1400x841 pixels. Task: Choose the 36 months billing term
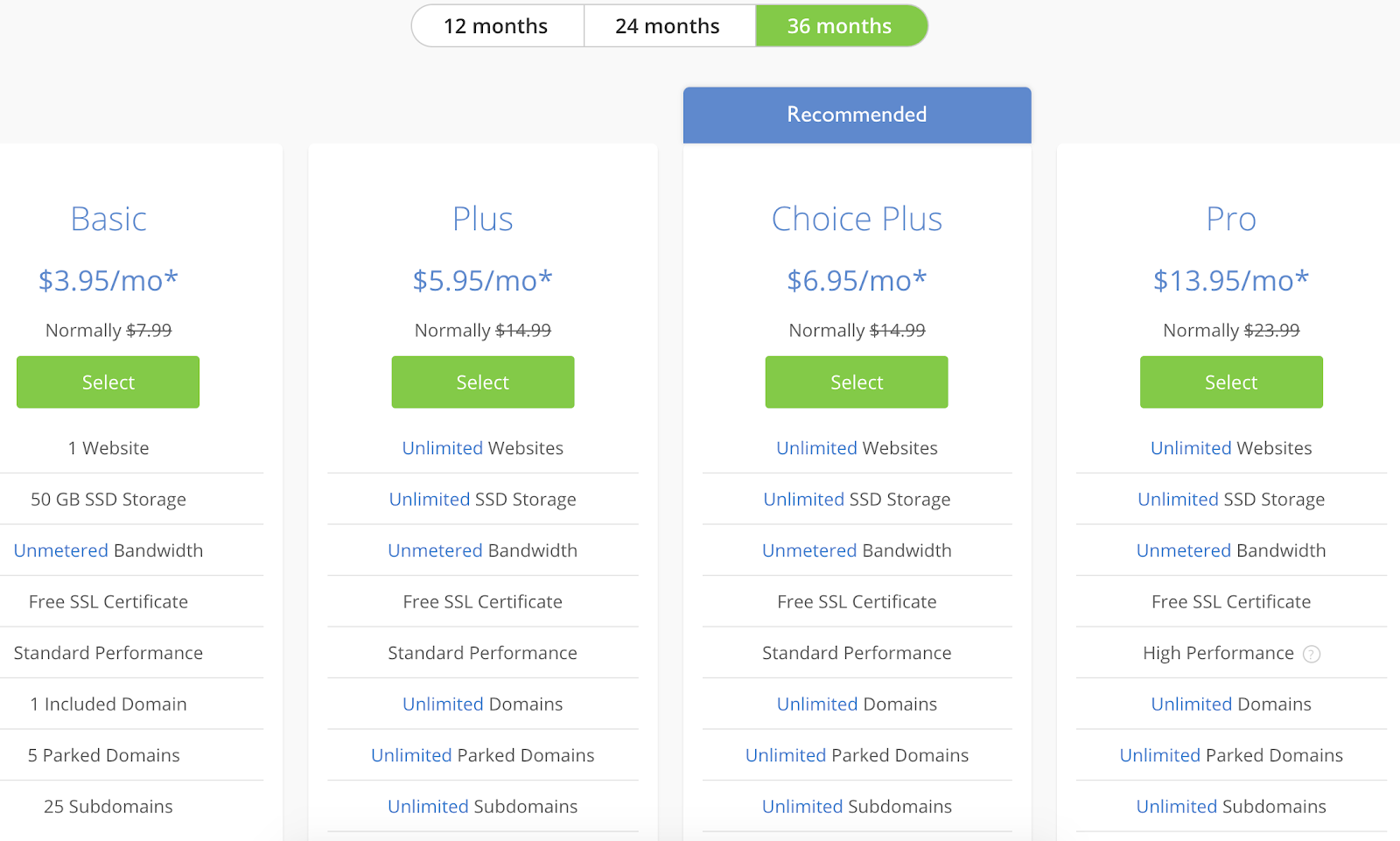point(841,26)
